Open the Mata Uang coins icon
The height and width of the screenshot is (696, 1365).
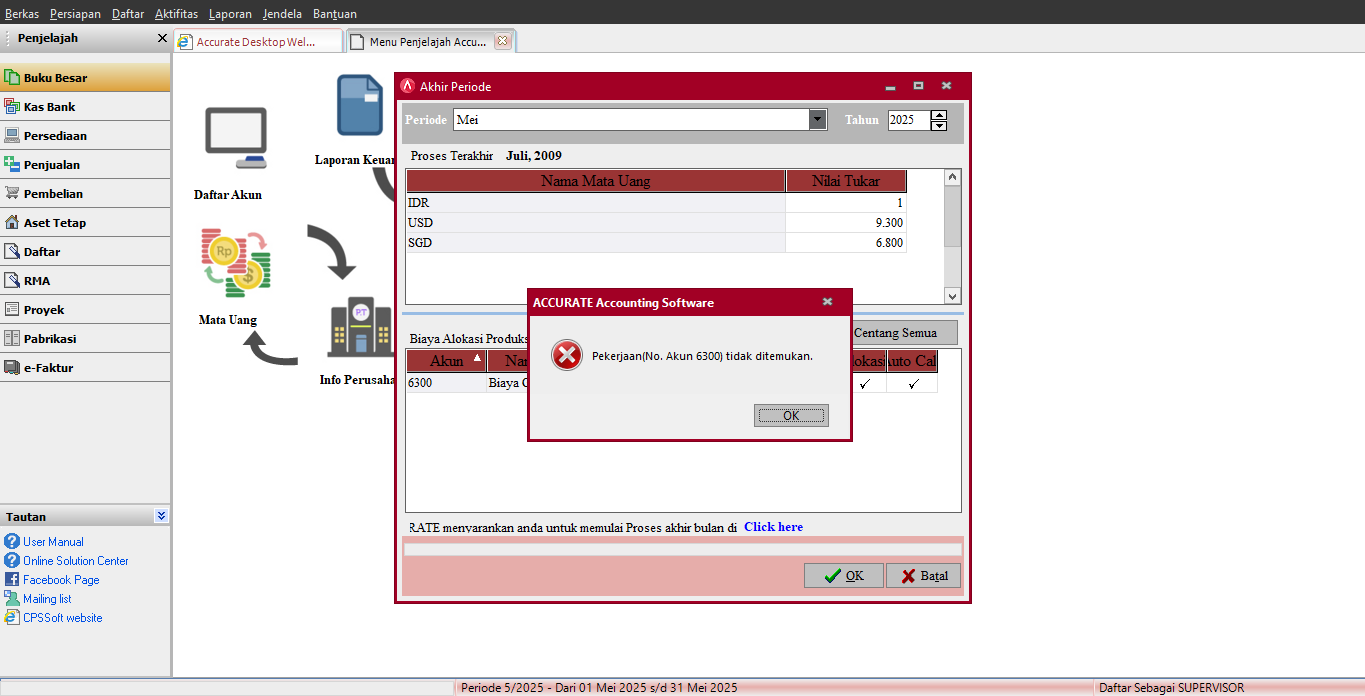tap(235, 264)
